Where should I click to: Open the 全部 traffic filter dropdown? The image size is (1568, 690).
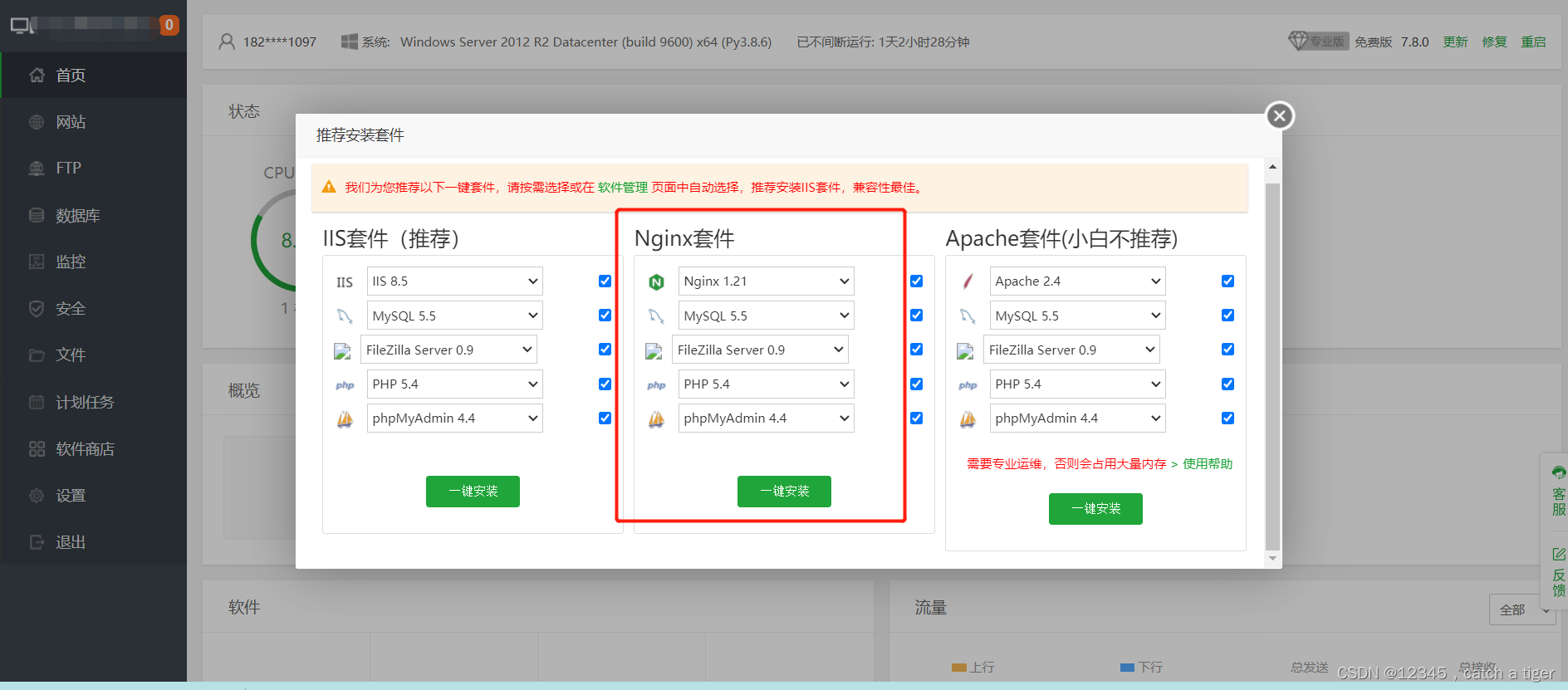pos(1522,610)
